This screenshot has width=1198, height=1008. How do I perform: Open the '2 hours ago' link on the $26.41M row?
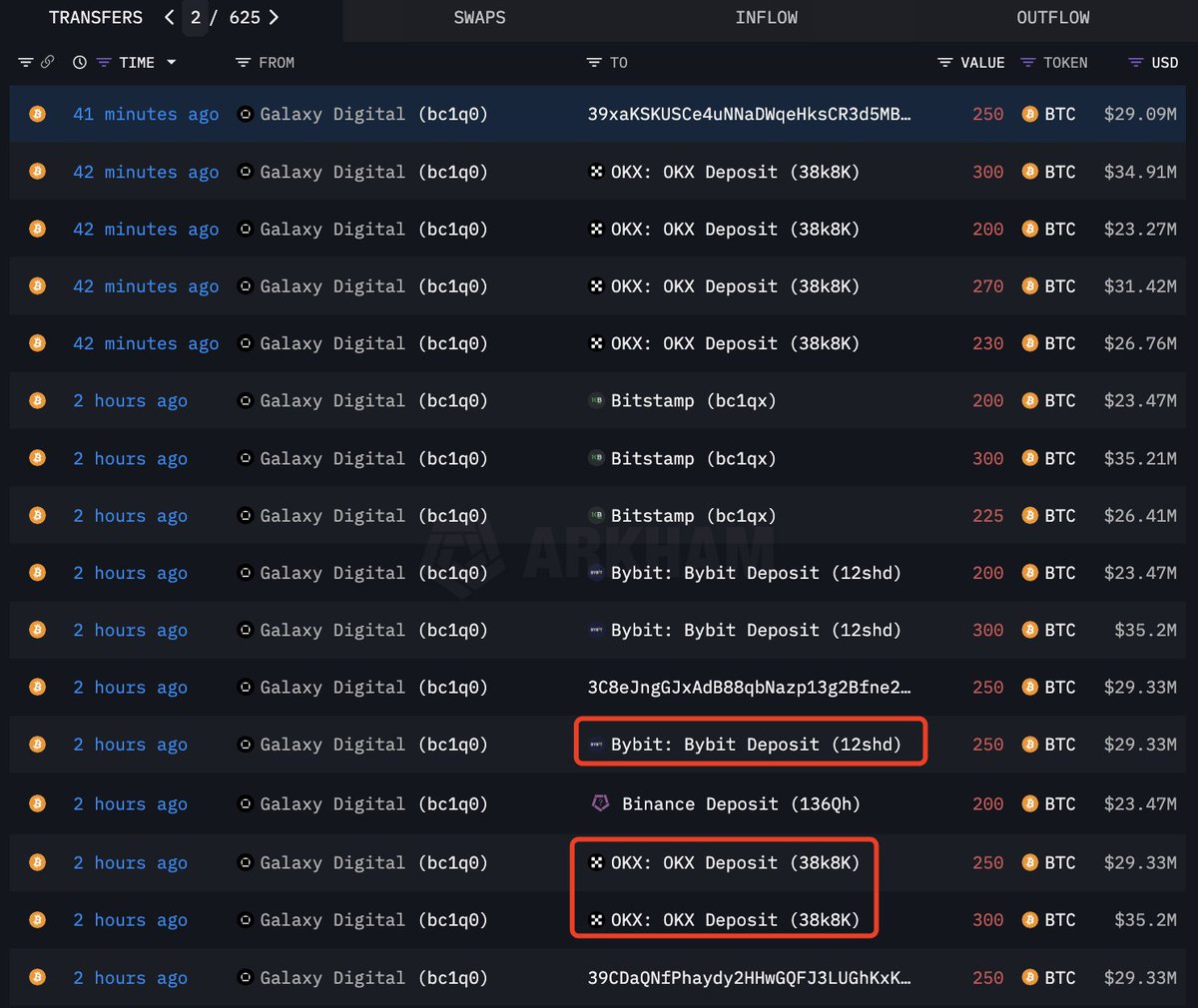pyautogui.click(x=130, y=515)
